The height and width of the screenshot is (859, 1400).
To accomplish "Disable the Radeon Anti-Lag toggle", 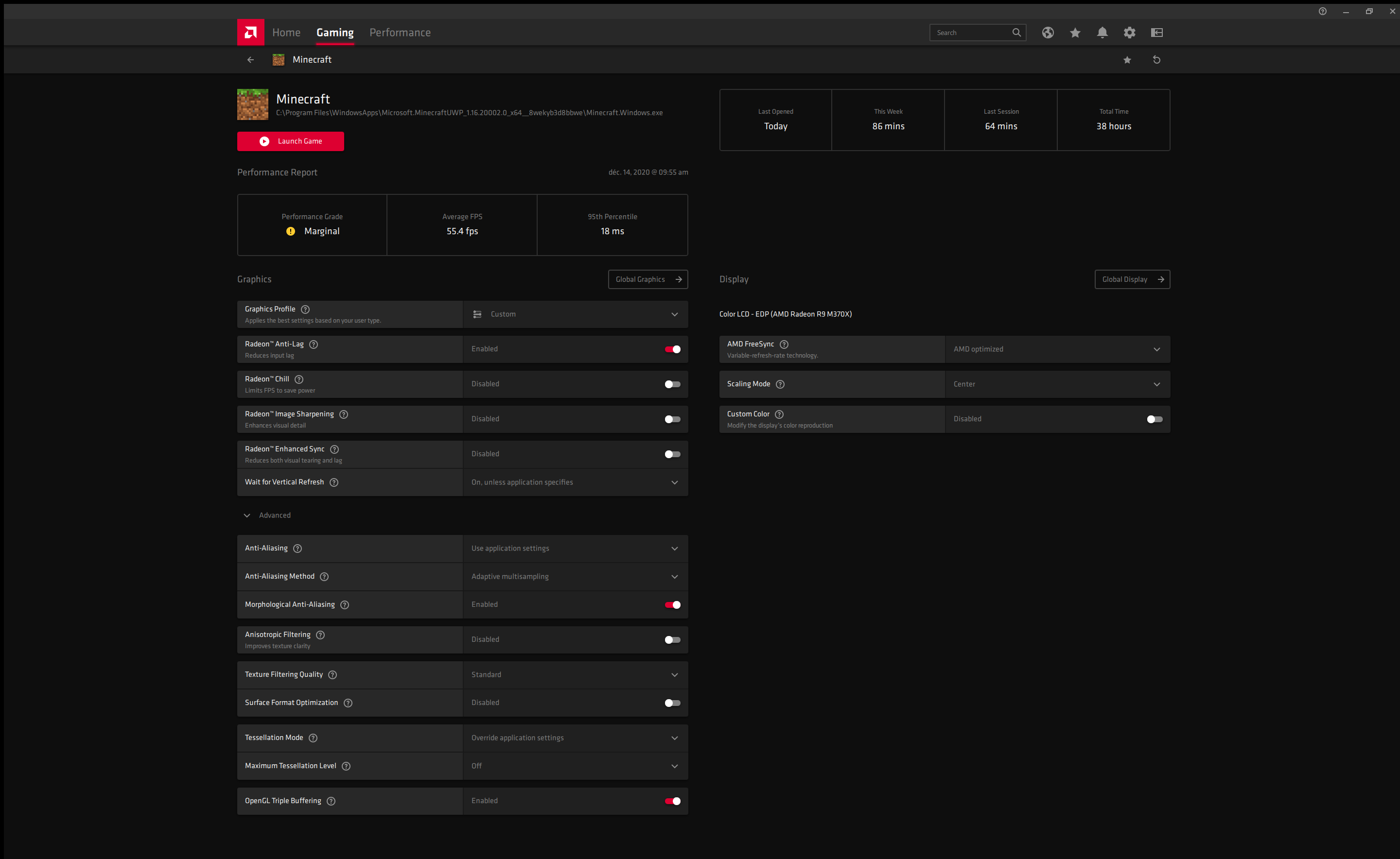I will pyautogui.click(x=672, y=349).
